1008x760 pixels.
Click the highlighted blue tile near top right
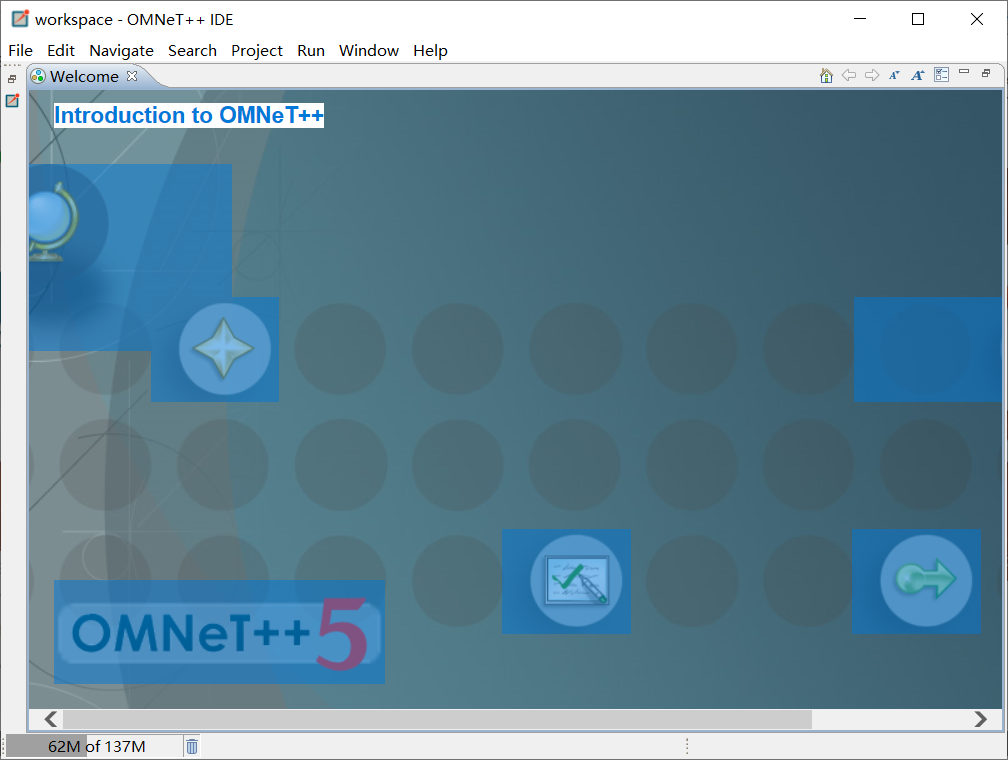click(x=928, y=350)
